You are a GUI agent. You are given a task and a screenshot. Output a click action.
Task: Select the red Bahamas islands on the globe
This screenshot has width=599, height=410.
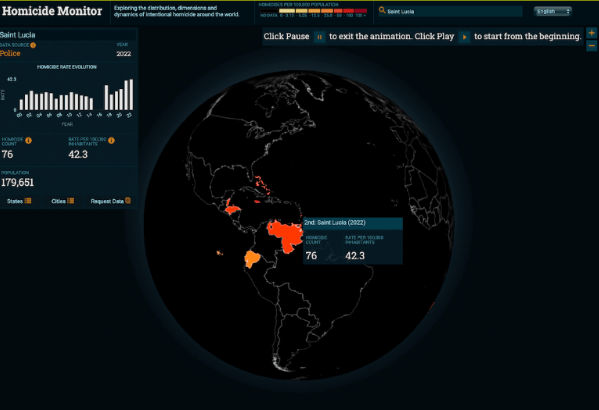pos(262,185)
